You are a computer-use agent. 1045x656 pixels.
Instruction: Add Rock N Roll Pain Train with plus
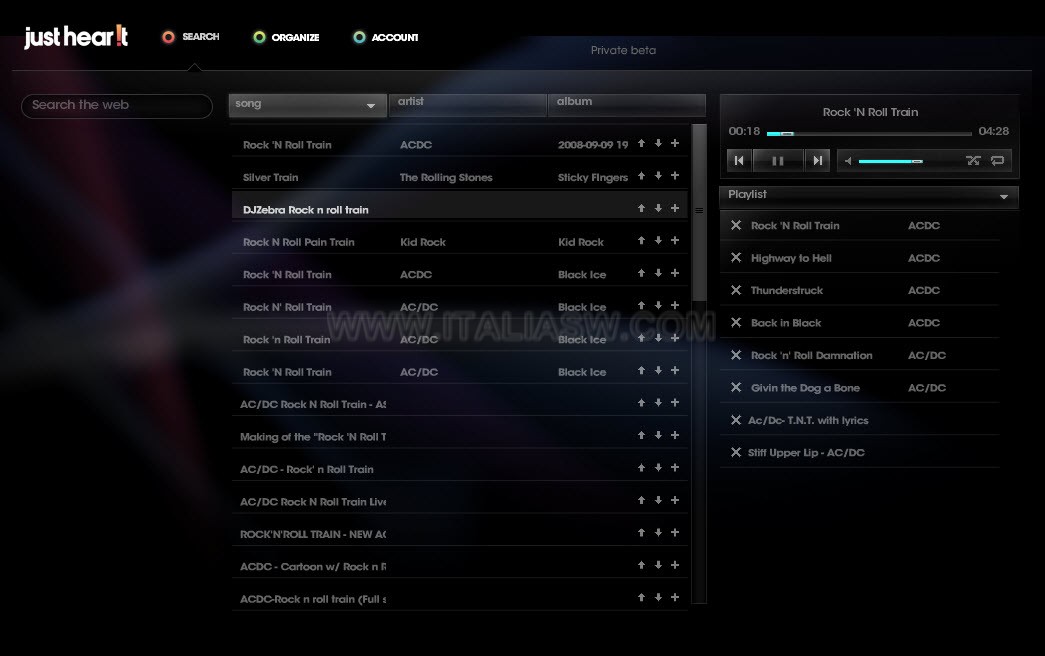[x=675, y=241]
